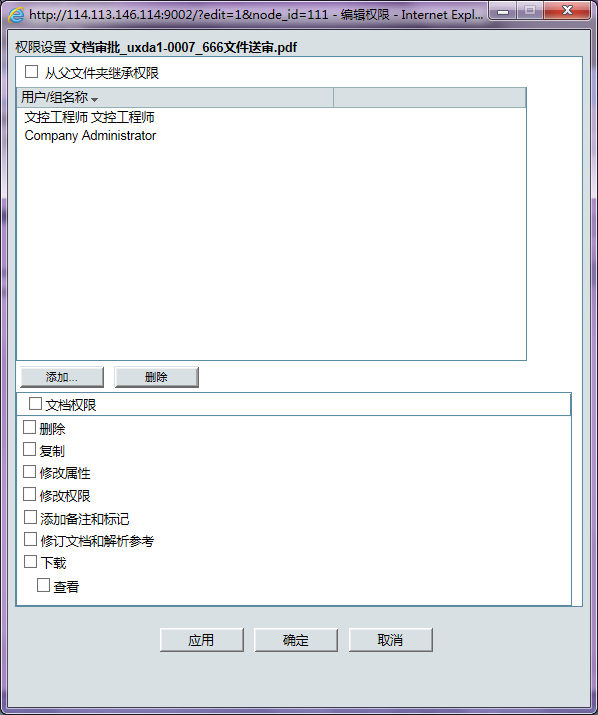Screen dimensions: 598x715
Task: Click the 应用 button
Action: (x=202, y=640)
